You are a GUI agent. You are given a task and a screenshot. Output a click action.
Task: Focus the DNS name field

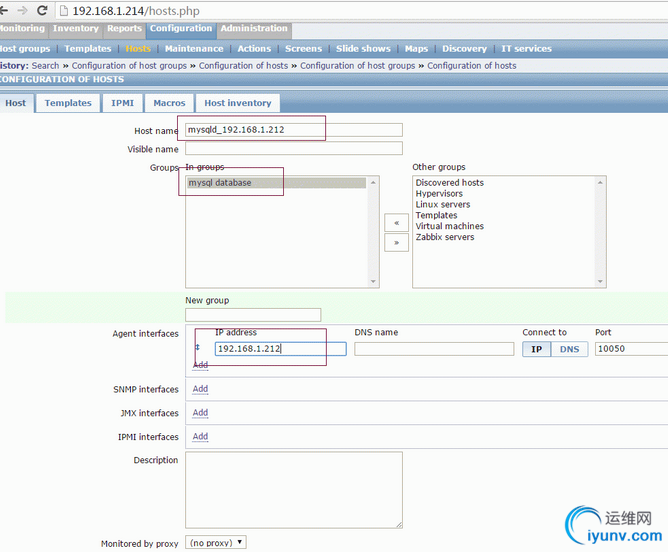(434, 349)
